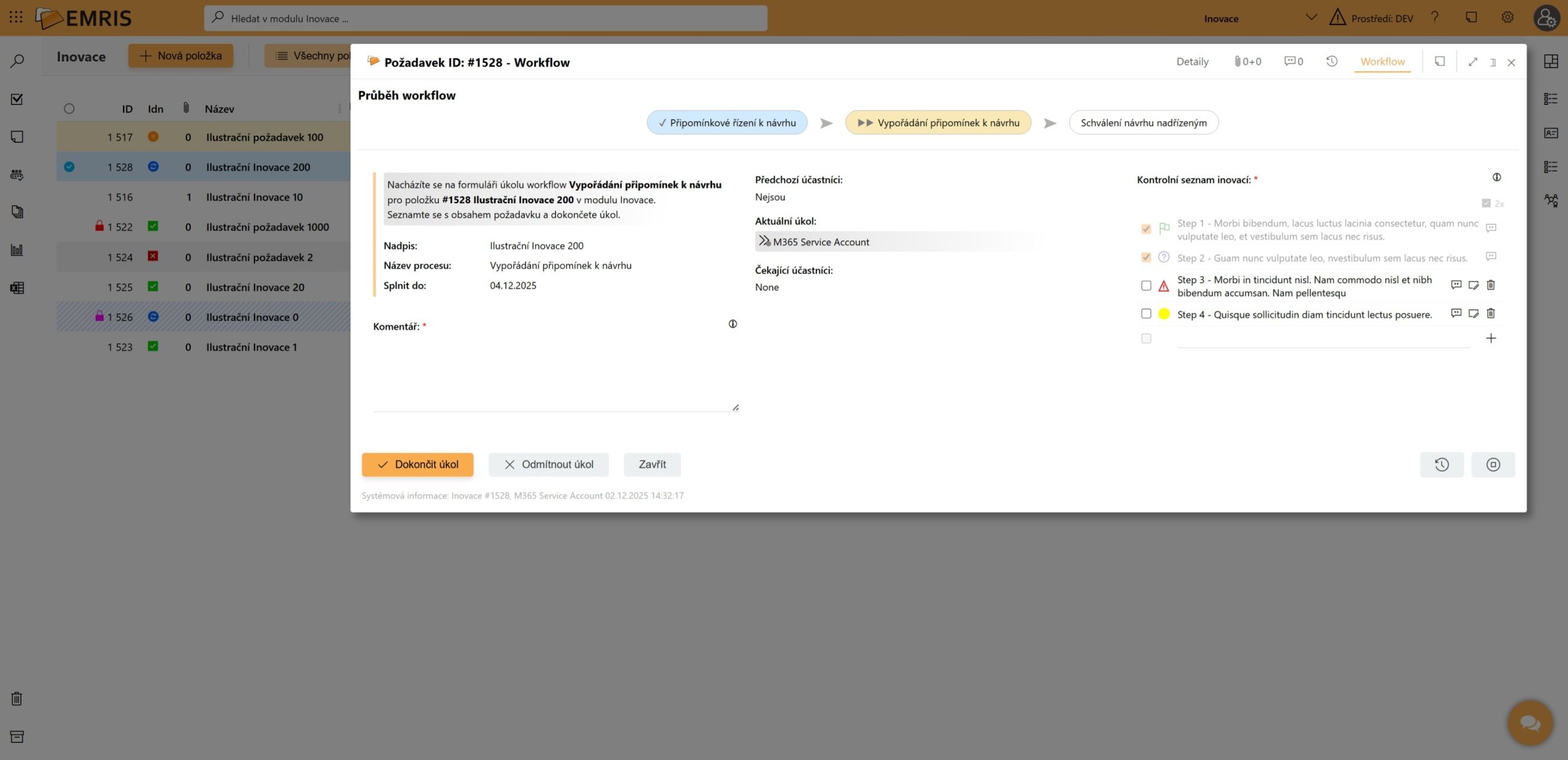
Task: Expand the dialog to full screen
Action: 1473,62
